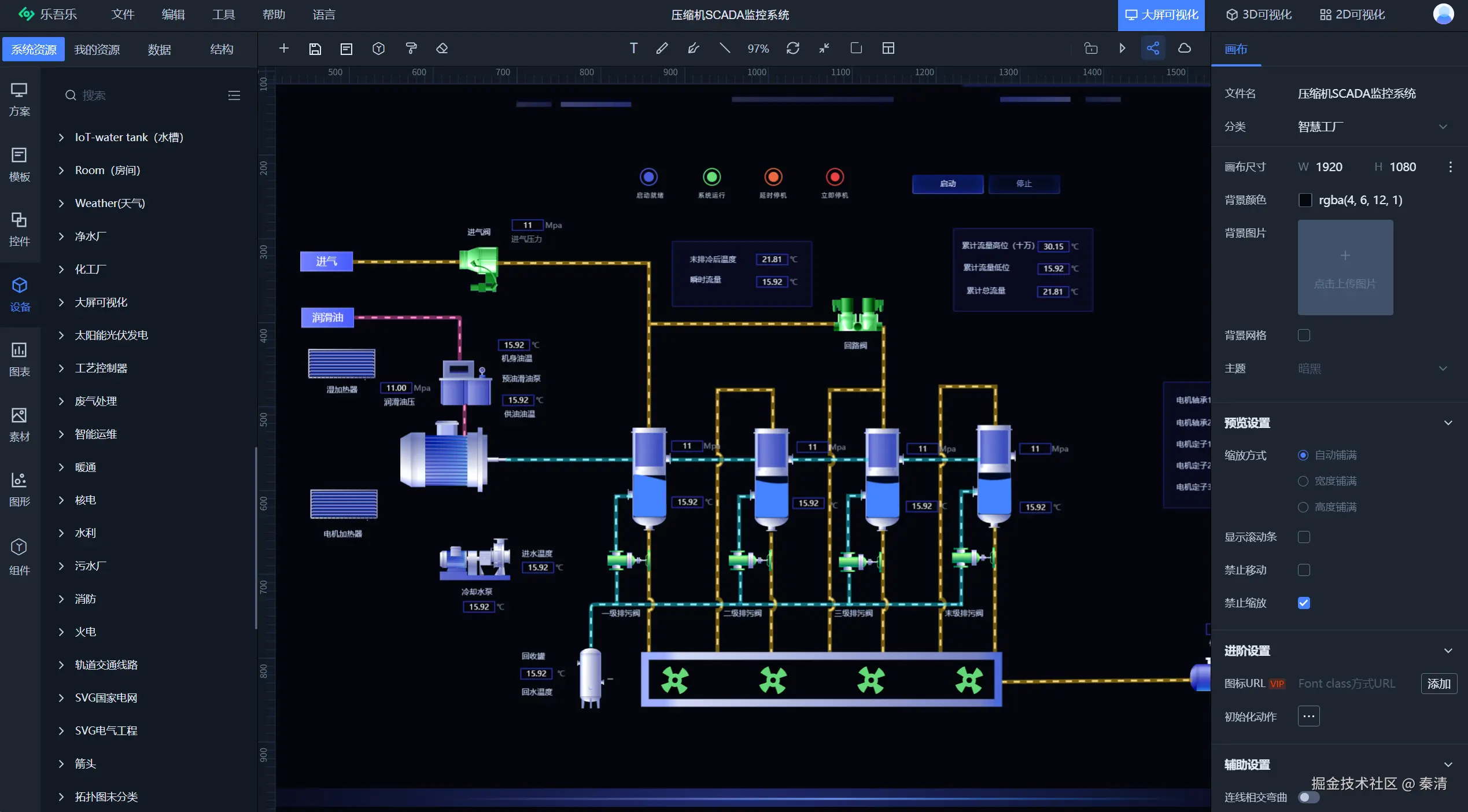Open the 图表 sidebar panel

coord(20,359)
